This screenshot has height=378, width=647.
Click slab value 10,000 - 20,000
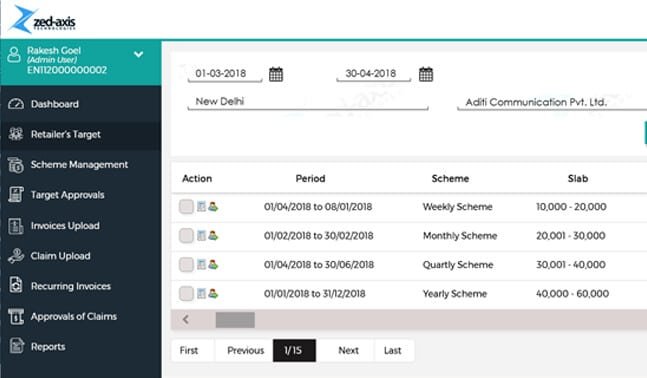pos(571,207)
